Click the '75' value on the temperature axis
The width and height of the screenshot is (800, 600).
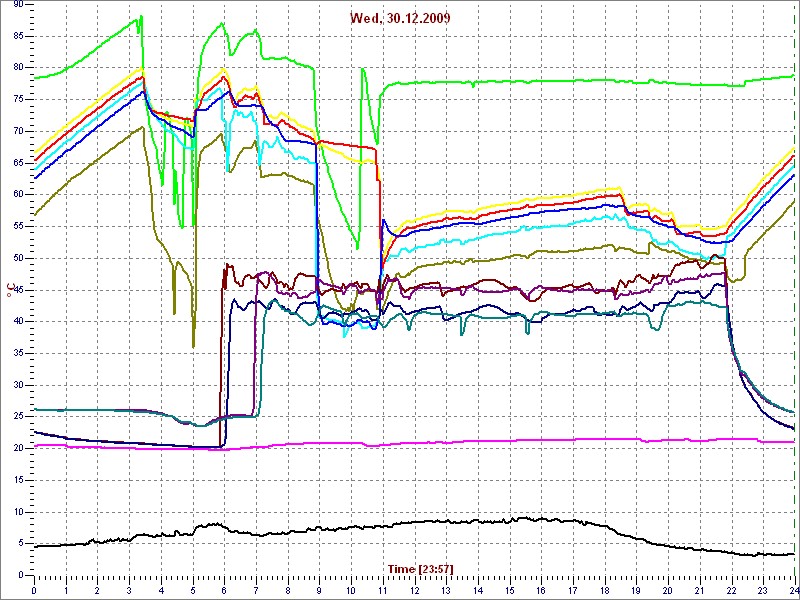click(x=18, y=99)
